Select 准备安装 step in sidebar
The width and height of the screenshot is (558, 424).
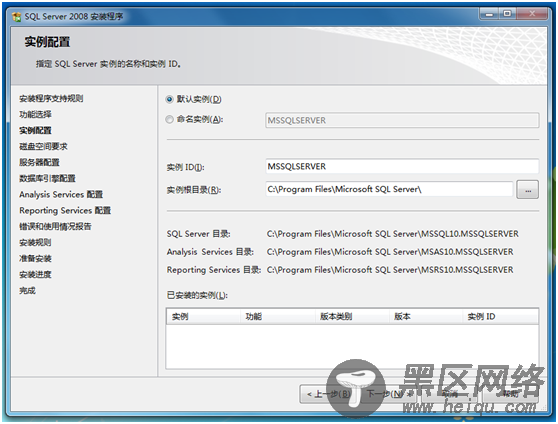35,258
